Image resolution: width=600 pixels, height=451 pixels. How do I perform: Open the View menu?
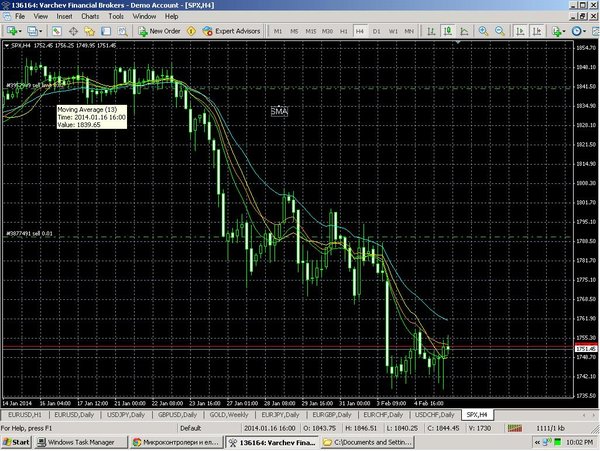pyautogui.click(x=41, y=16)
